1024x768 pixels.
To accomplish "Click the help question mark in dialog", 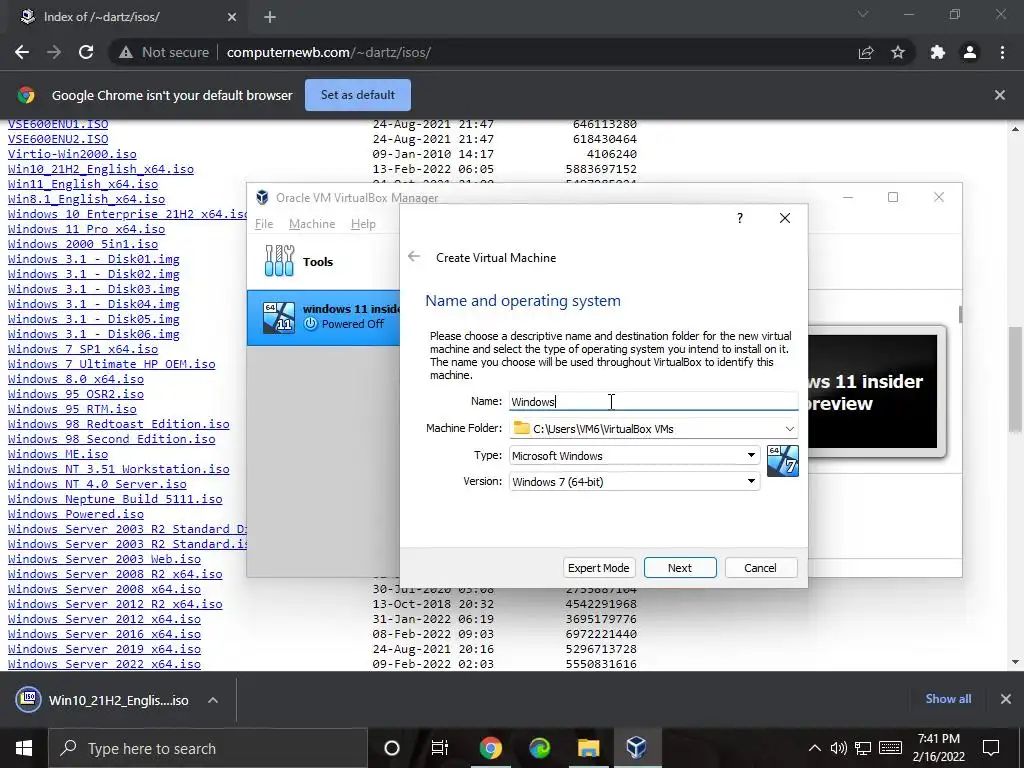I will 739,218.
